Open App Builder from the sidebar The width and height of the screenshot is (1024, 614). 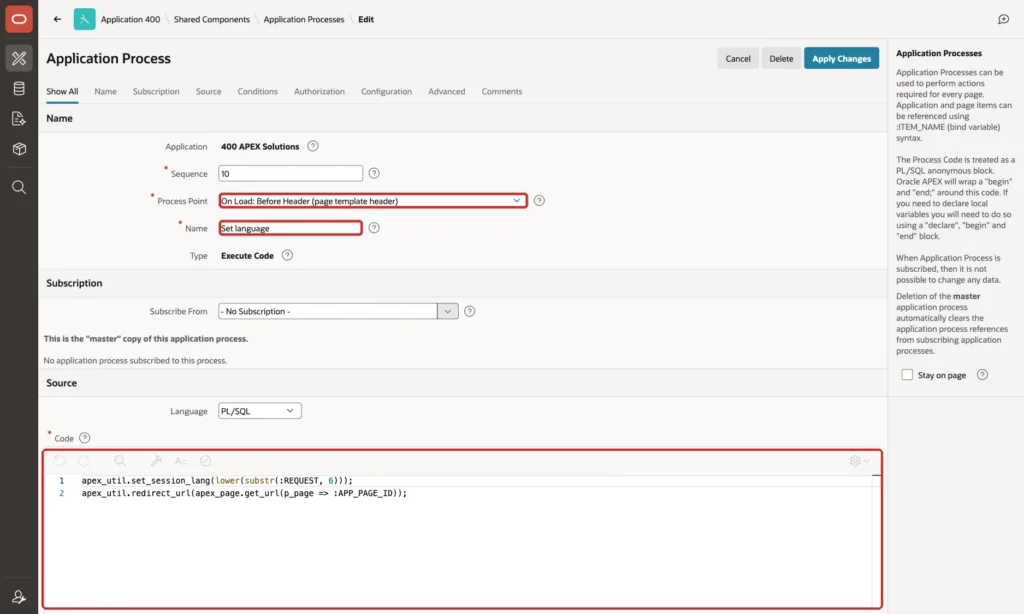click(x=19, y=58)
